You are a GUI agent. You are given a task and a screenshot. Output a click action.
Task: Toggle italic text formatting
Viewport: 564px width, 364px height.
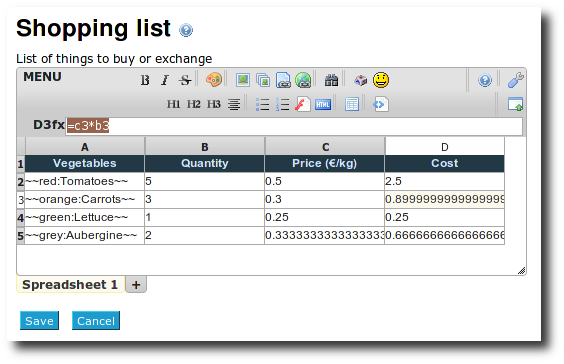click(165, 80)
